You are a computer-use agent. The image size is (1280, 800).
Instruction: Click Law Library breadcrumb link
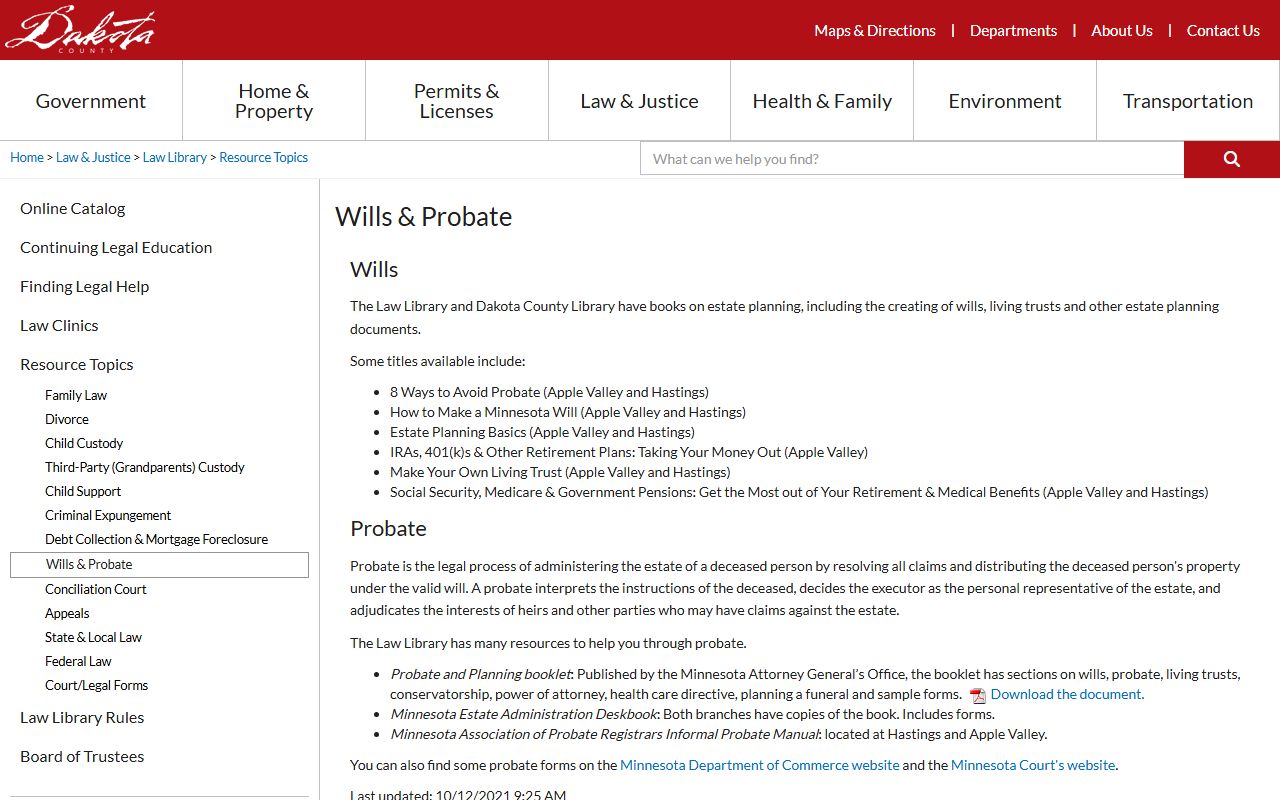(x=175, y=157)
